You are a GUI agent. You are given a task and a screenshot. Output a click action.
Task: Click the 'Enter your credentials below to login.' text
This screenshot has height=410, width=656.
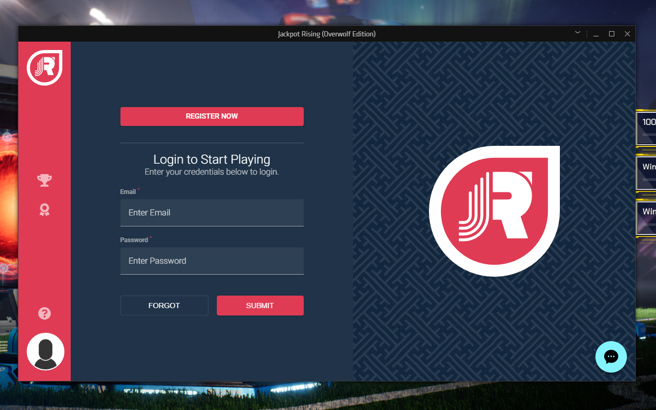coord(212,172)
